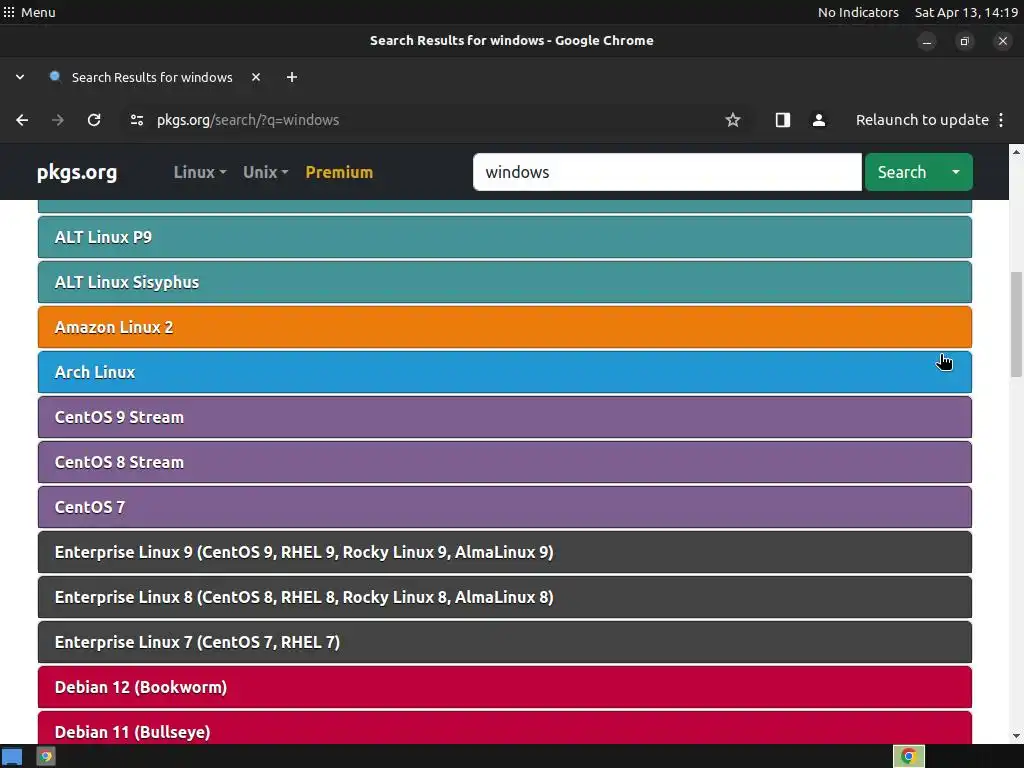Click the page vertical scrollbar thumb
This screenshot has width=1024, height=768.
click(x=1016, y=325)
